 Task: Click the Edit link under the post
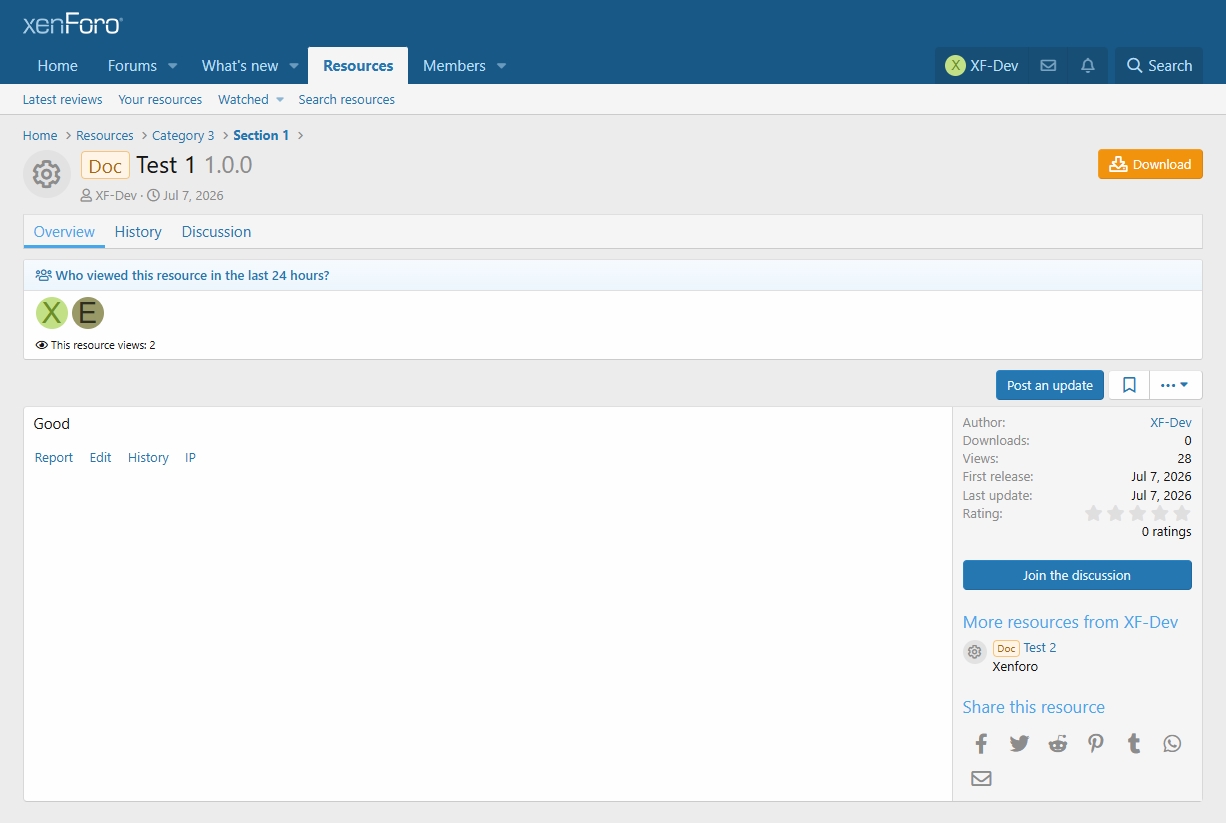[x=100, y=457]
